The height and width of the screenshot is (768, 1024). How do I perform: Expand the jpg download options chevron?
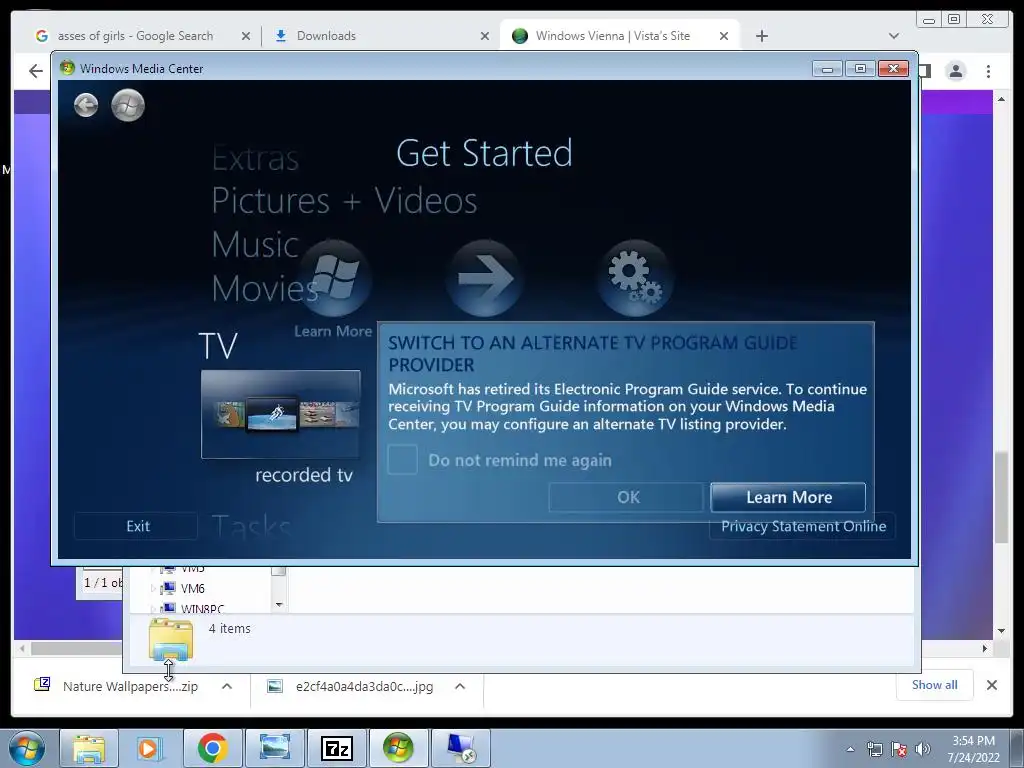(x=460, y=686)
